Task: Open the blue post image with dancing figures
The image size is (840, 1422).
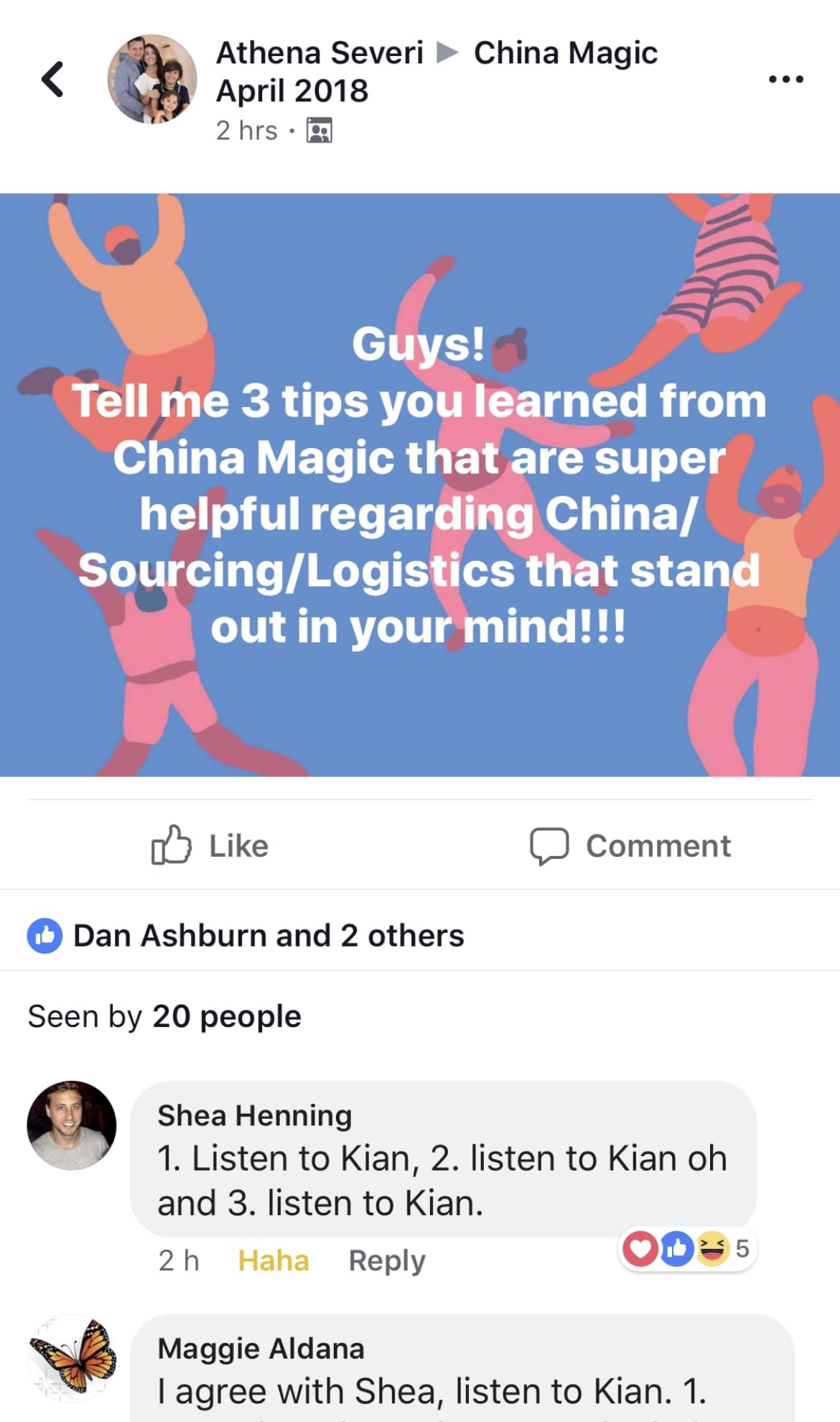Action: 420,485
